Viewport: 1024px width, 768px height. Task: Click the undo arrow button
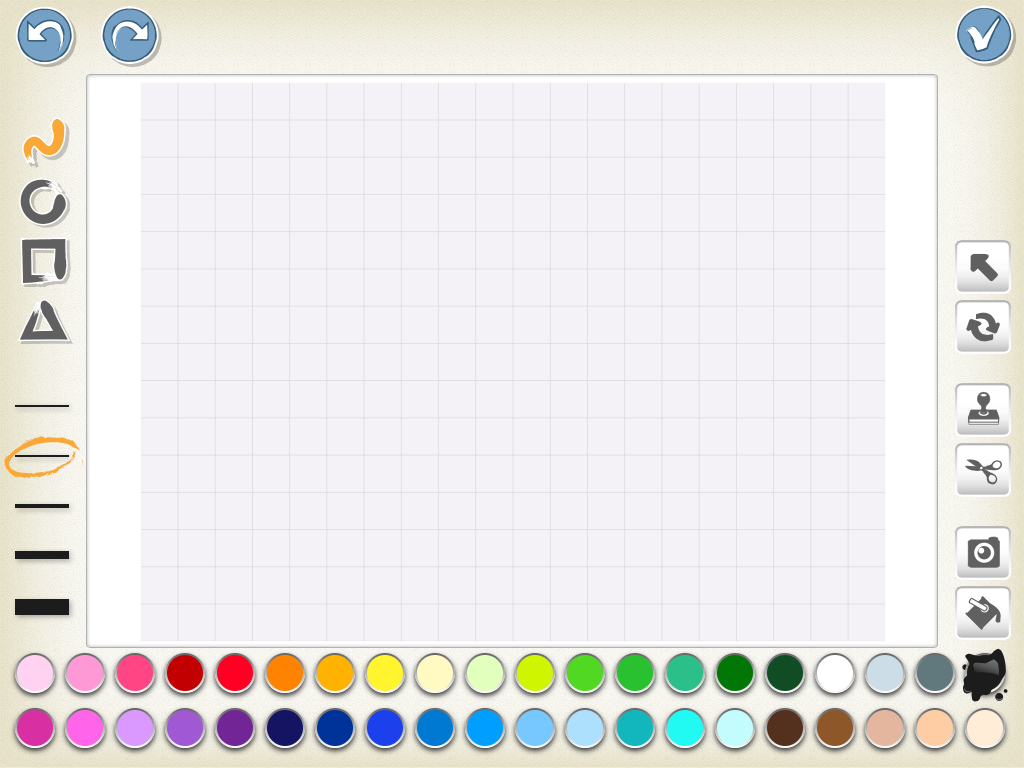[44, 35]
